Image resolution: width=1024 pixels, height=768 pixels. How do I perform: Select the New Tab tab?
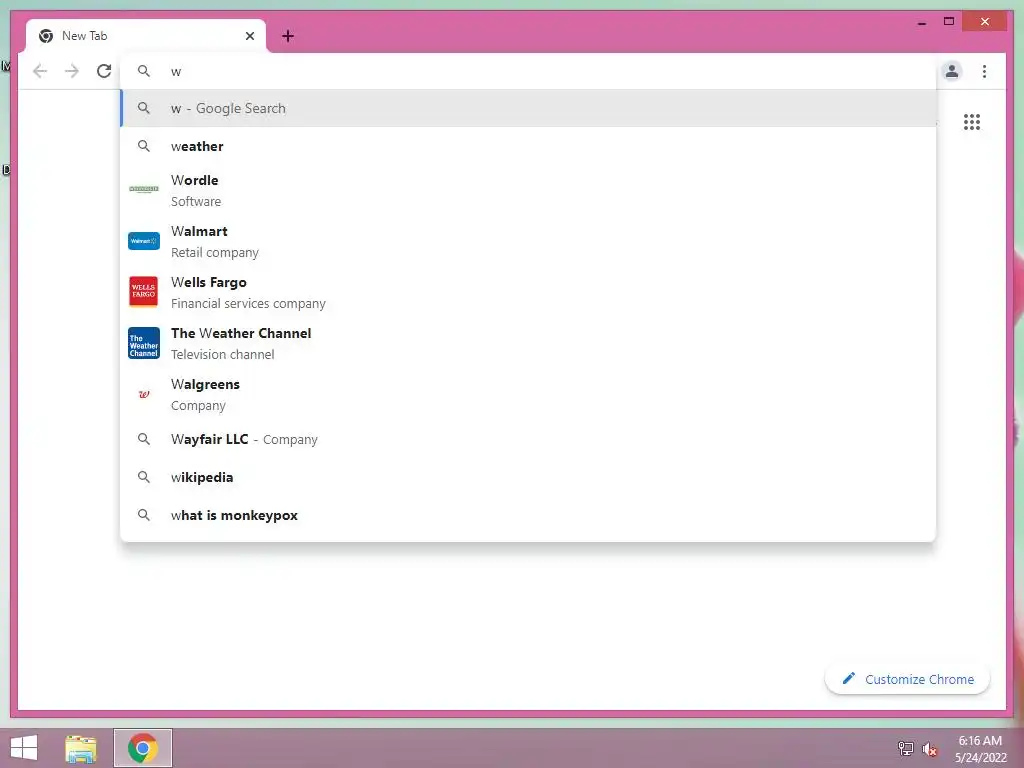click(146, 36)
